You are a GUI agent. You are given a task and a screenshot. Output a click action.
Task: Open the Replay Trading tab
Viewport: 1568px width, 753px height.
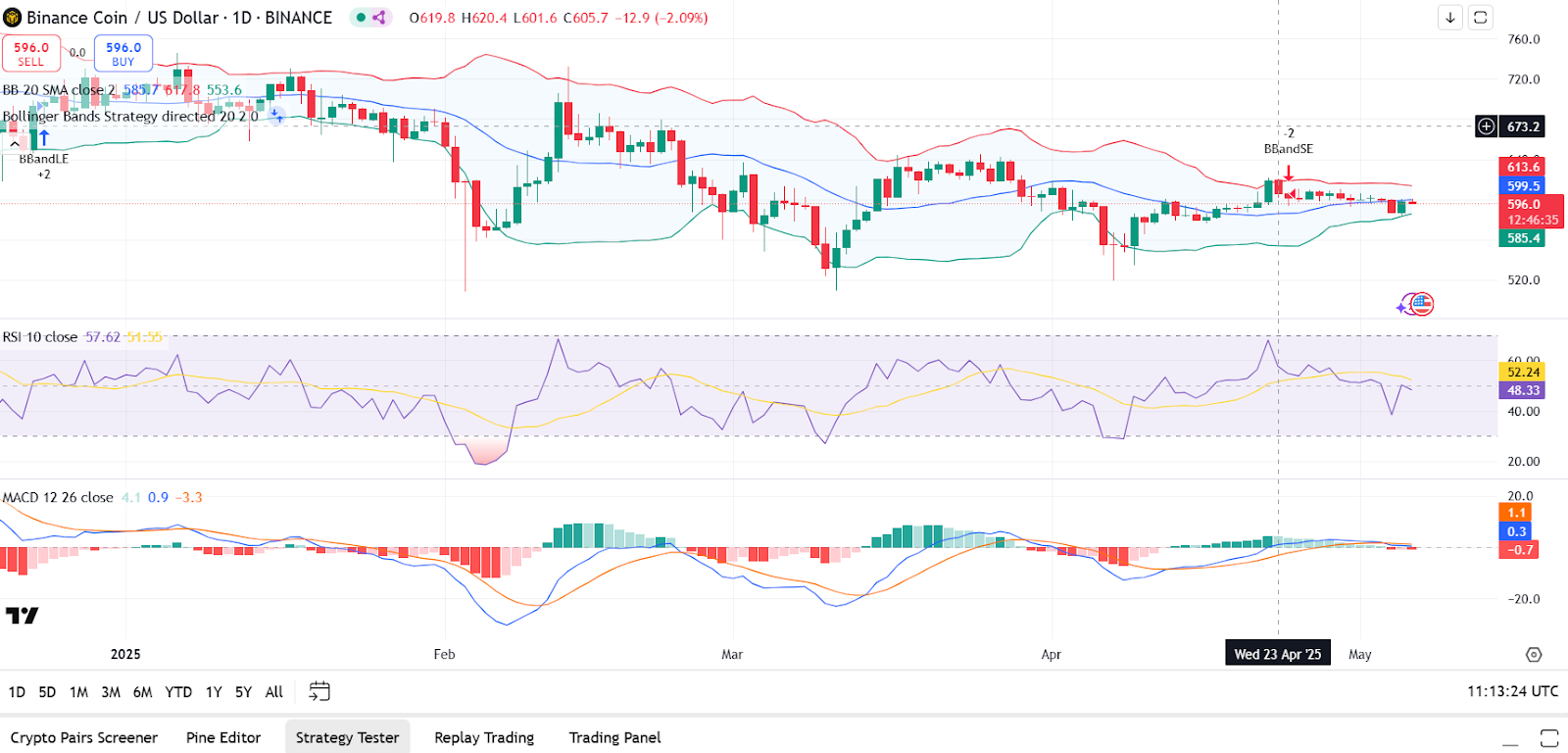coord(484,738)
